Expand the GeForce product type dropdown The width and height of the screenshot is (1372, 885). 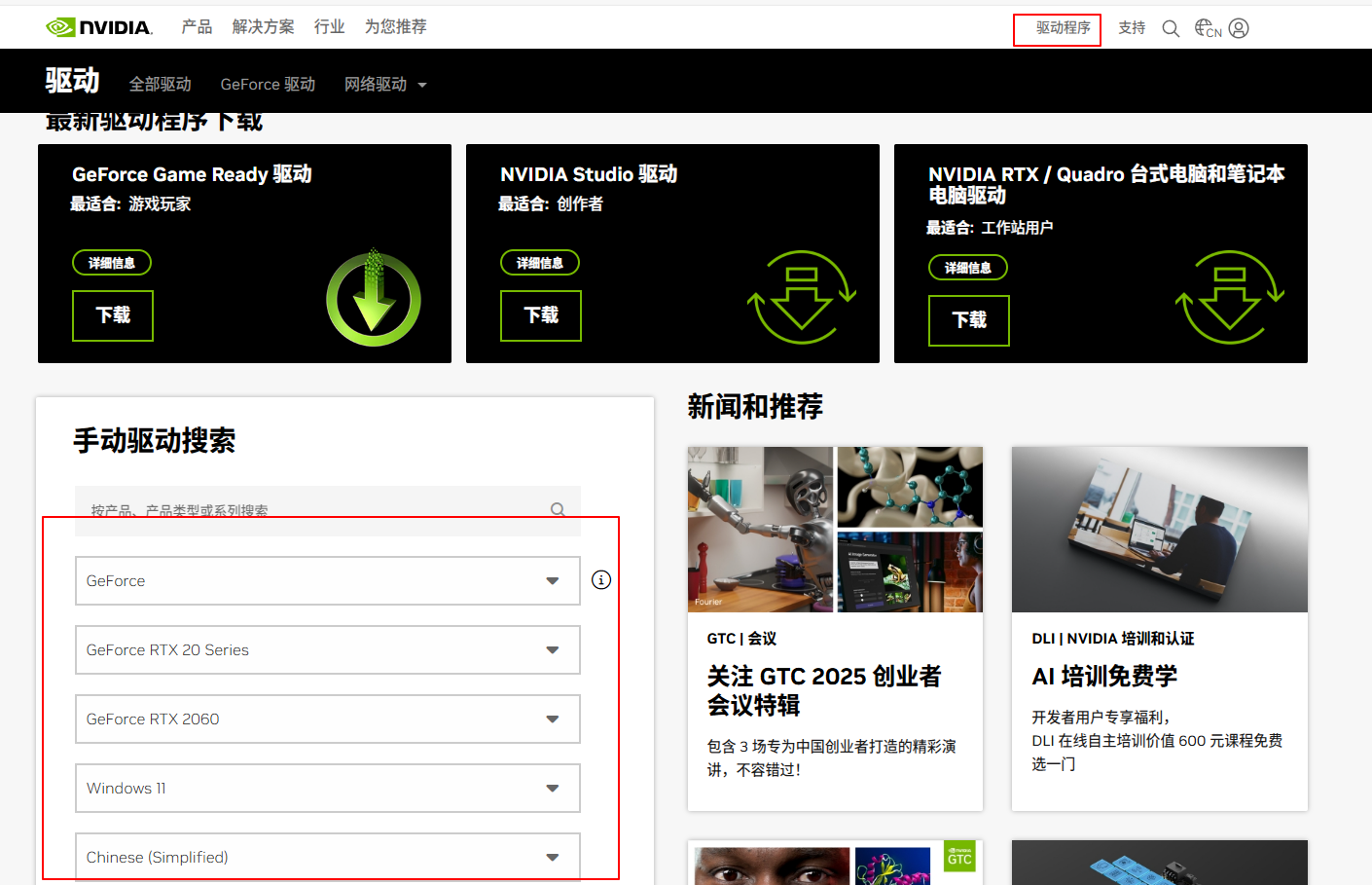click(328, 581)
